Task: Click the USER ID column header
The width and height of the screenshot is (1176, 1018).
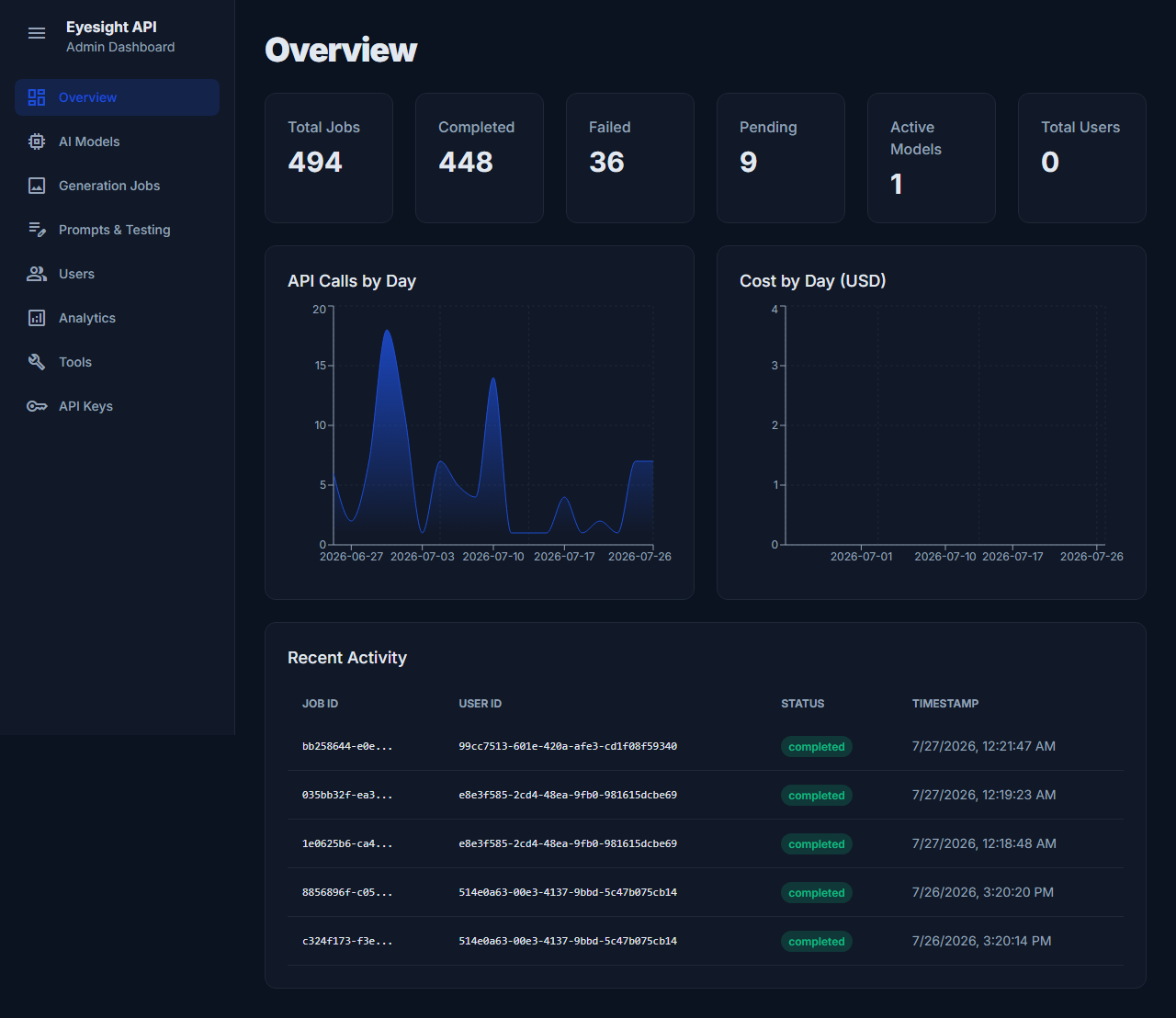Action: [x=481, y=704]
